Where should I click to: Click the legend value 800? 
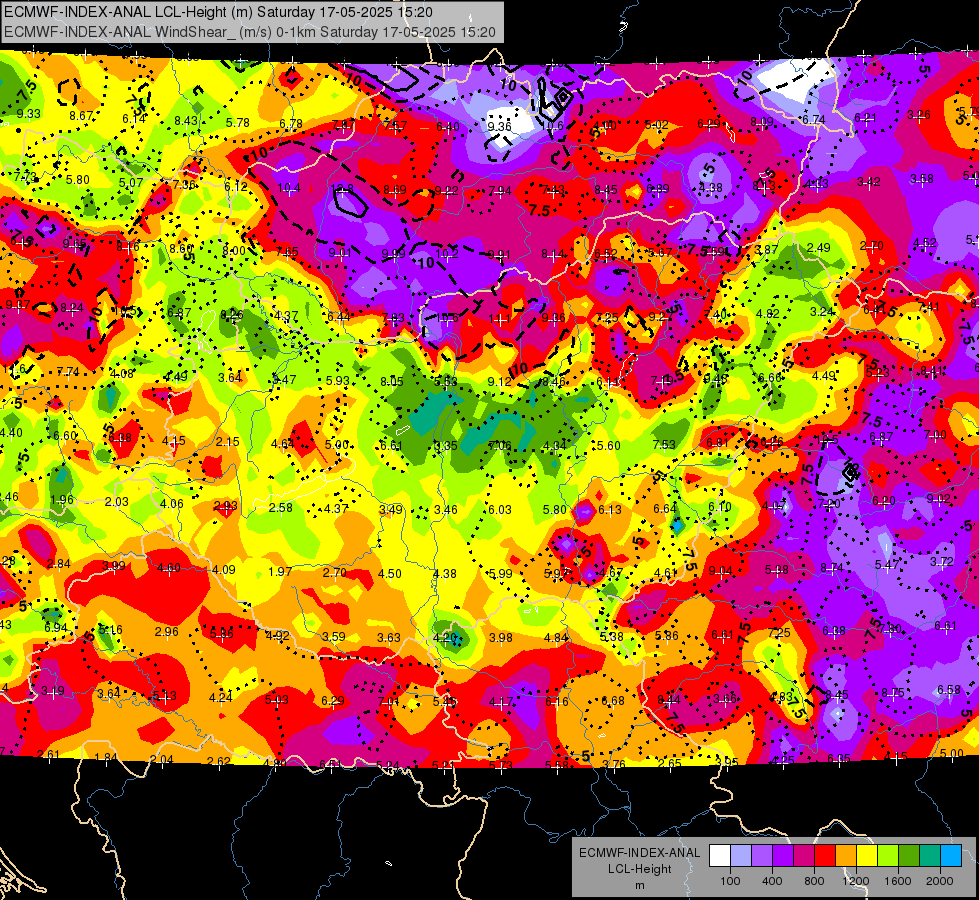pyautogui.click(x=814, y=881)
